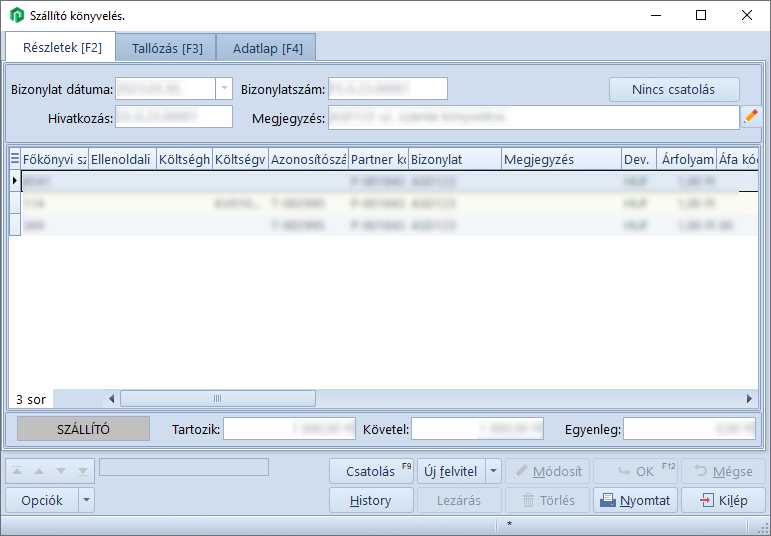Click the right scroll arrow of the grid

point(749,398)
